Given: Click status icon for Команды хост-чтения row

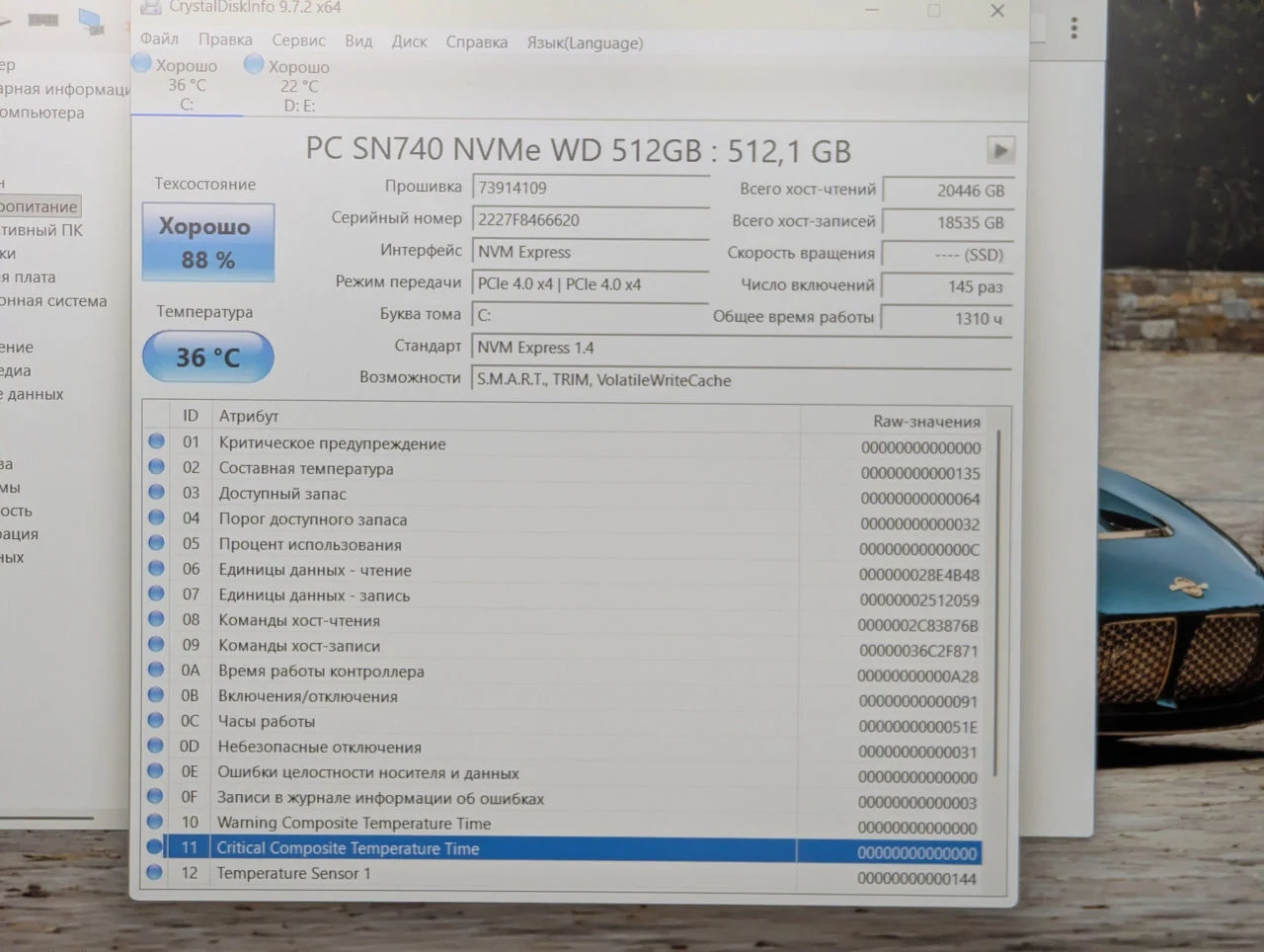Looking at the screenshot, I should pyautogui.click(x=156, y=619).
